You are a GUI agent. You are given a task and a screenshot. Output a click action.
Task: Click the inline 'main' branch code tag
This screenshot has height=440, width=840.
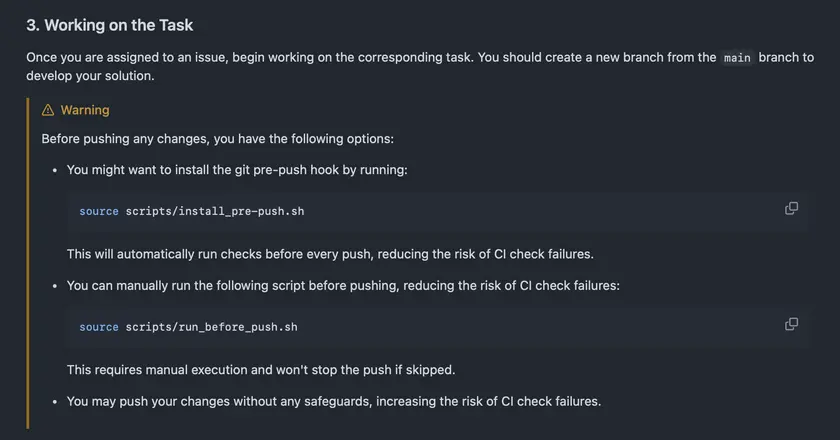tap(737, 57)
